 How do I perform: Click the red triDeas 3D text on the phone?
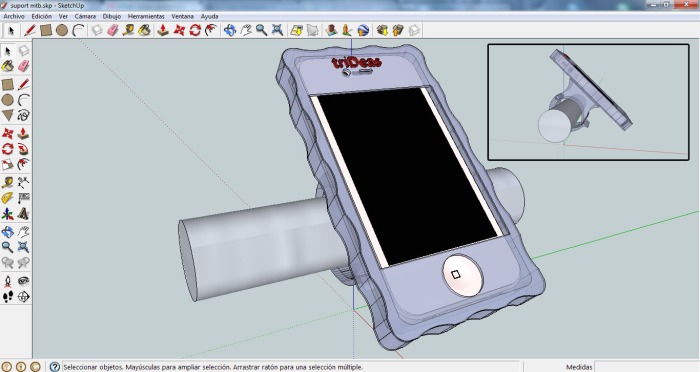(x=357, y=63)
